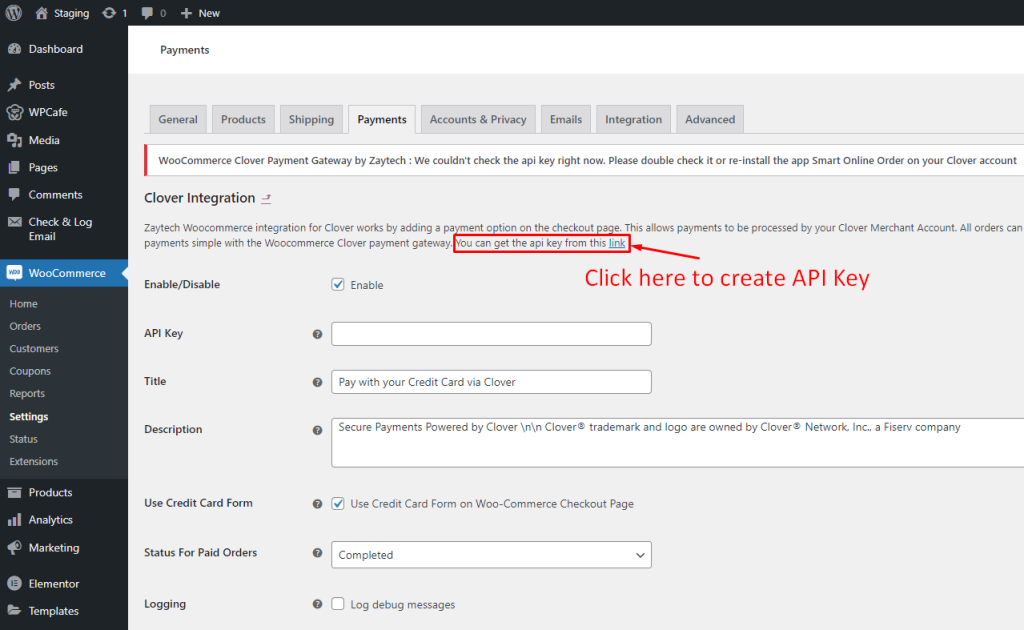Screen dimensions: 1024x630
Task: Select the Payments tab
Action: click(x=381, y=119)
